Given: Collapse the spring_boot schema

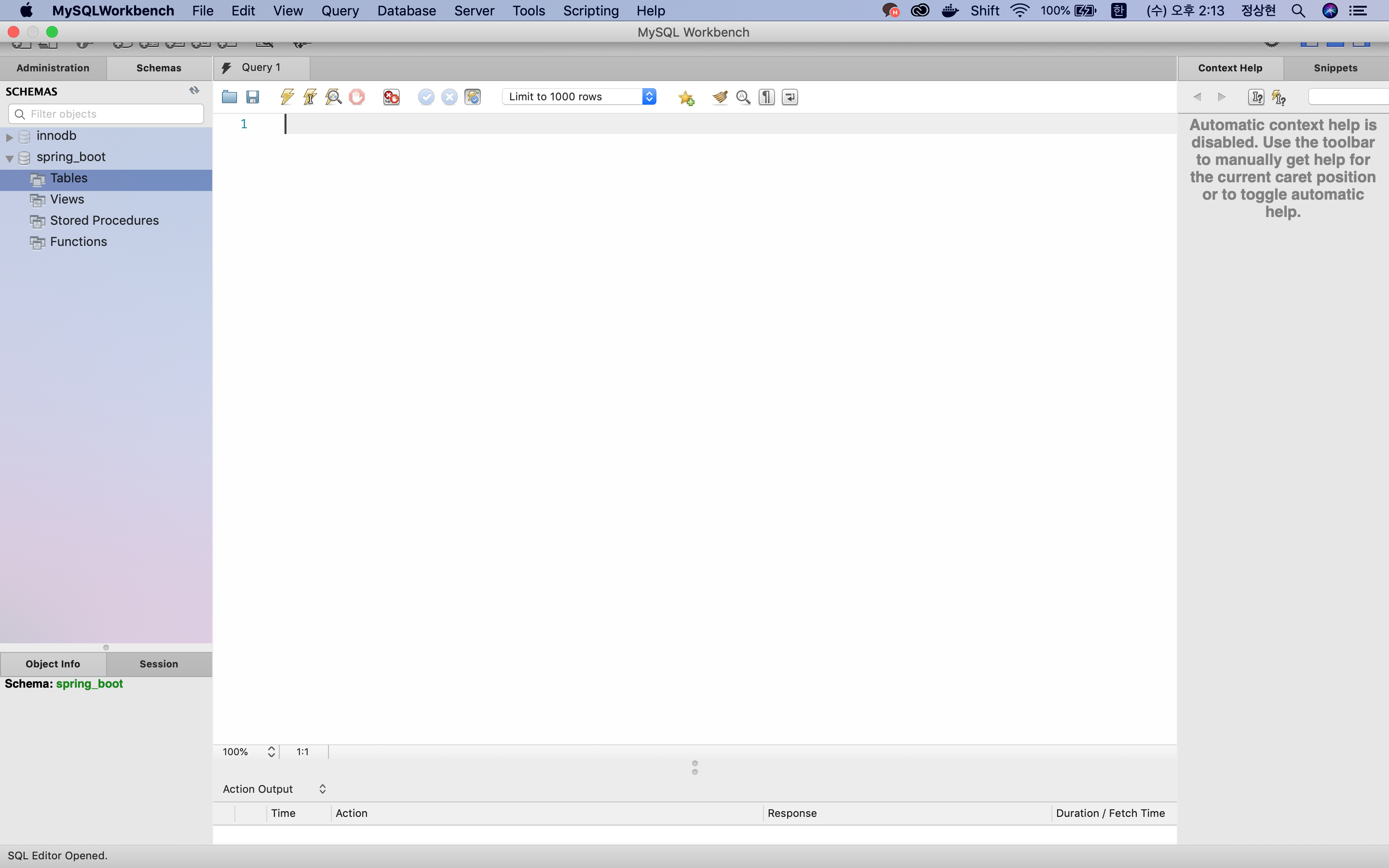Looking at the screenshot, I should pyautogui.click(x=9, y=159).
